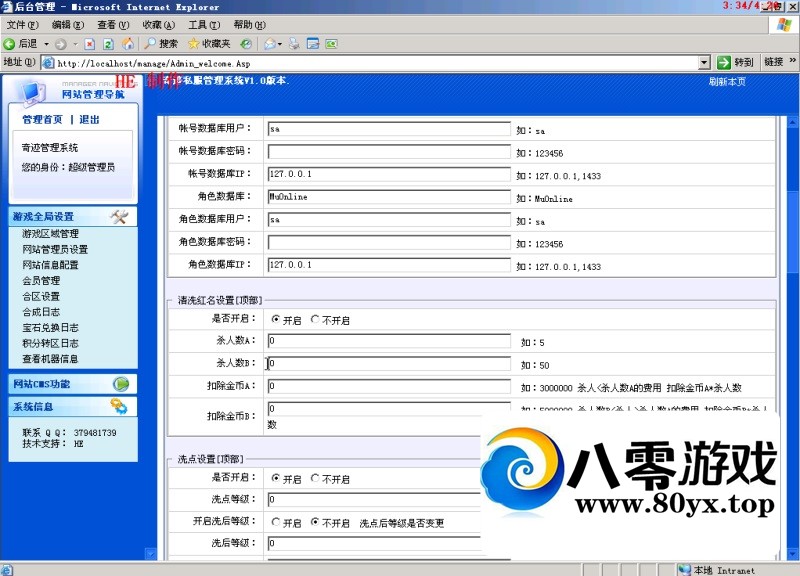The width and height of the screenshot is (800, 576).
Task: Select 开启 for 洗点设置 是否开启
Action: 276,478
